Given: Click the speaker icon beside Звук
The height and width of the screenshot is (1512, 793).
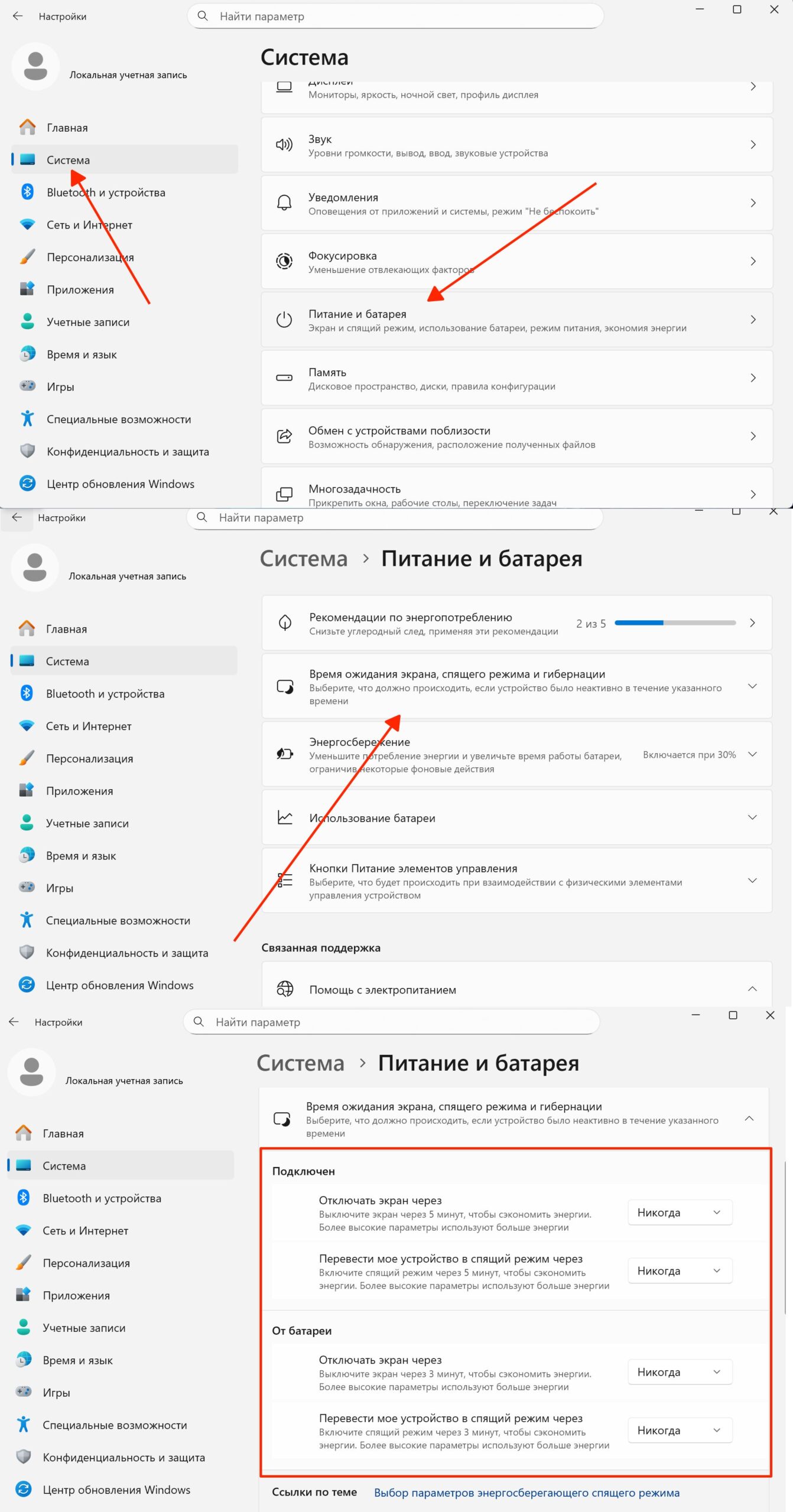Looking at the screenshot, I should point(284,145).
